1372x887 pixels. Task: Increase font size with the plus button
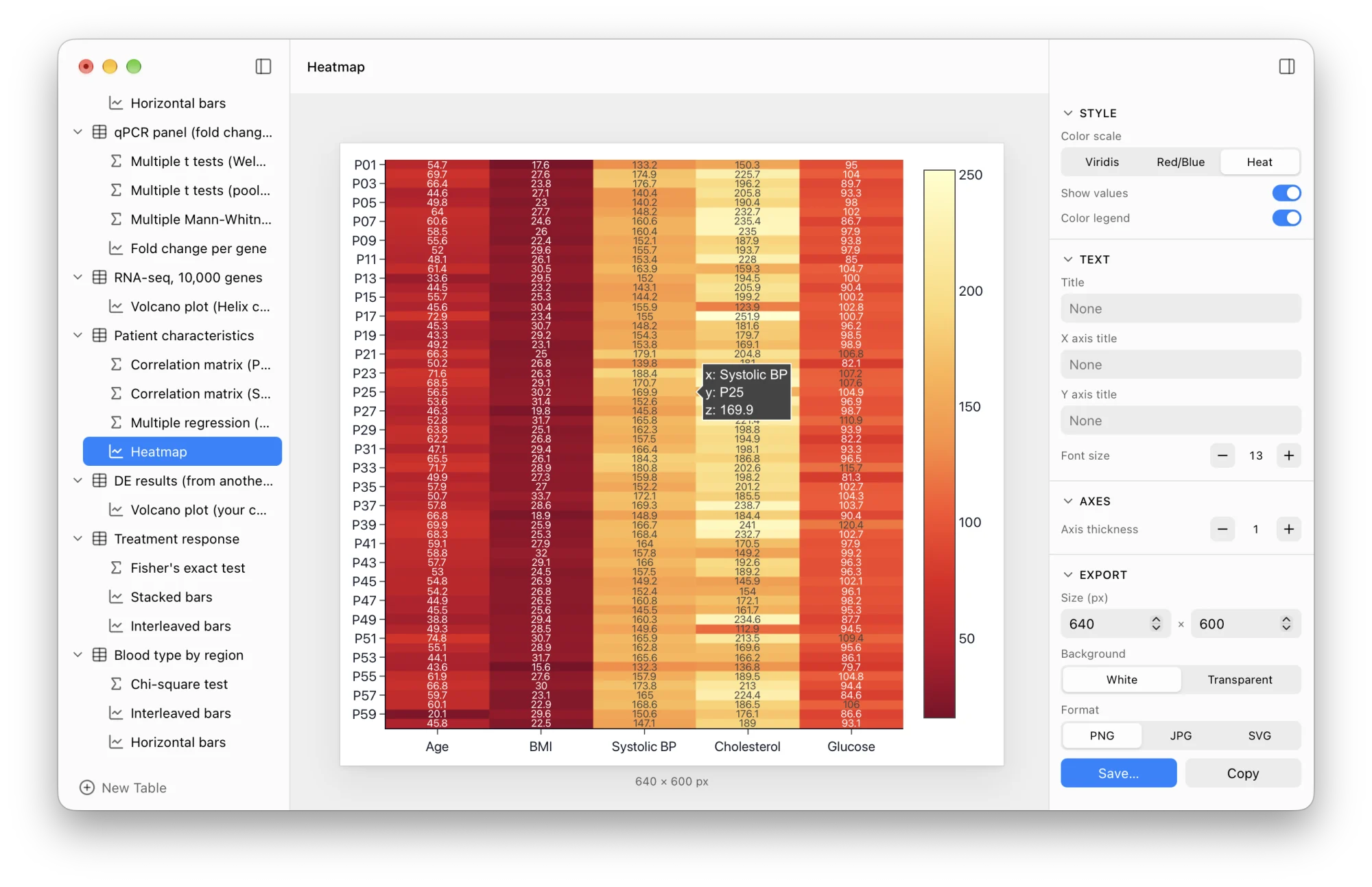[x=1288, y=456]
